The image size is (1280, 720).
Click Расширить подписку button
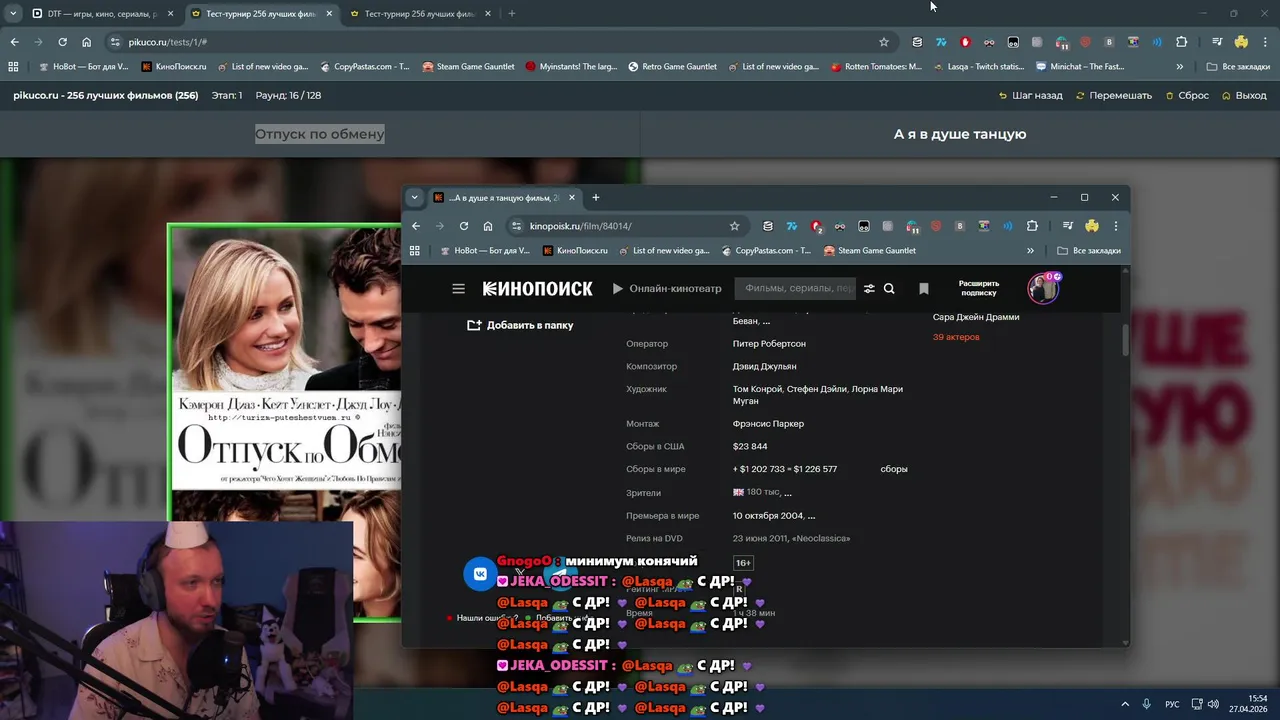[979, 288]
